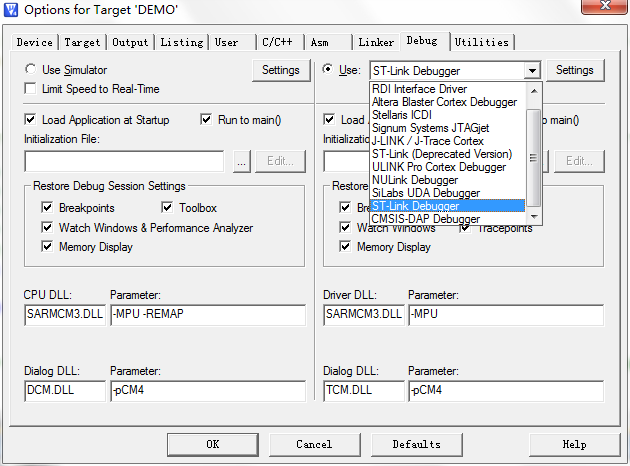Click the debugger list scrollbar thumb
The height and width of the screenshot is (466, 630).
[x=534, y=157]
